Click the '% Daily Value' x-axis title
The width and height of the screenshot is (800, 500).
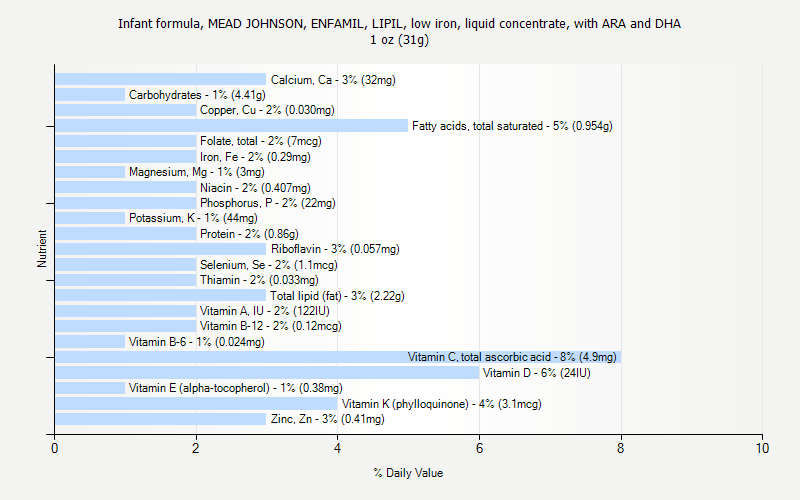click(408, 473)
